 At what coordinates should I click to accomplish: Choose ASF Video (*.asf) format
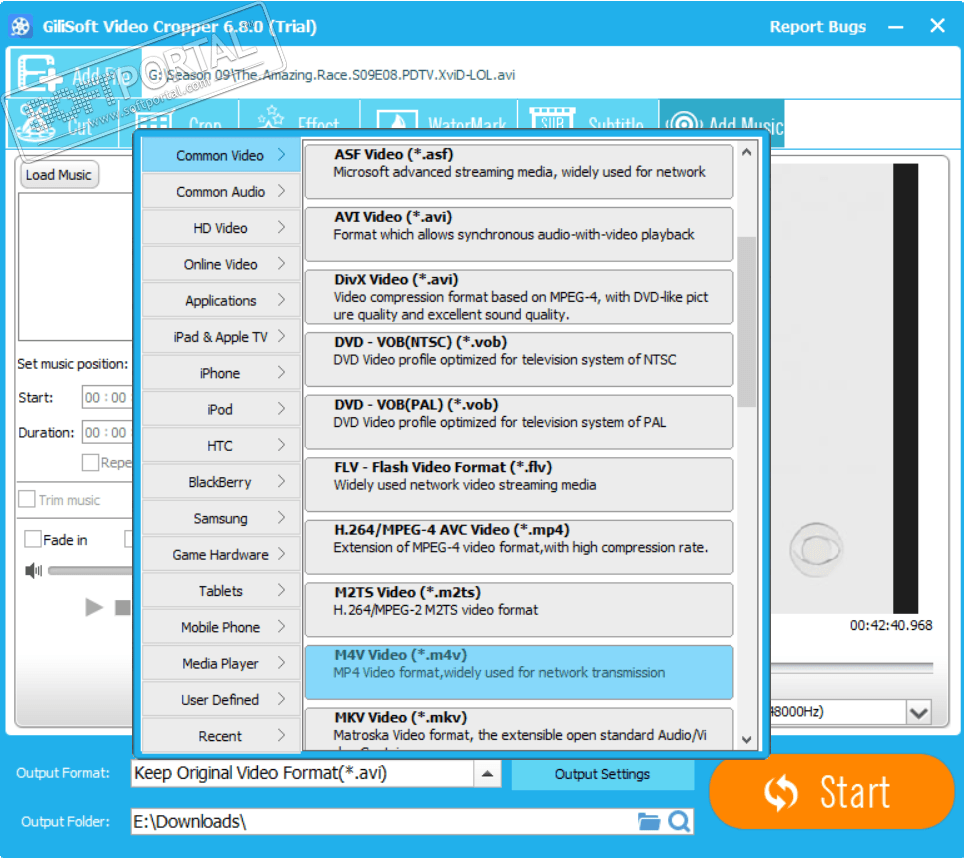519,171
